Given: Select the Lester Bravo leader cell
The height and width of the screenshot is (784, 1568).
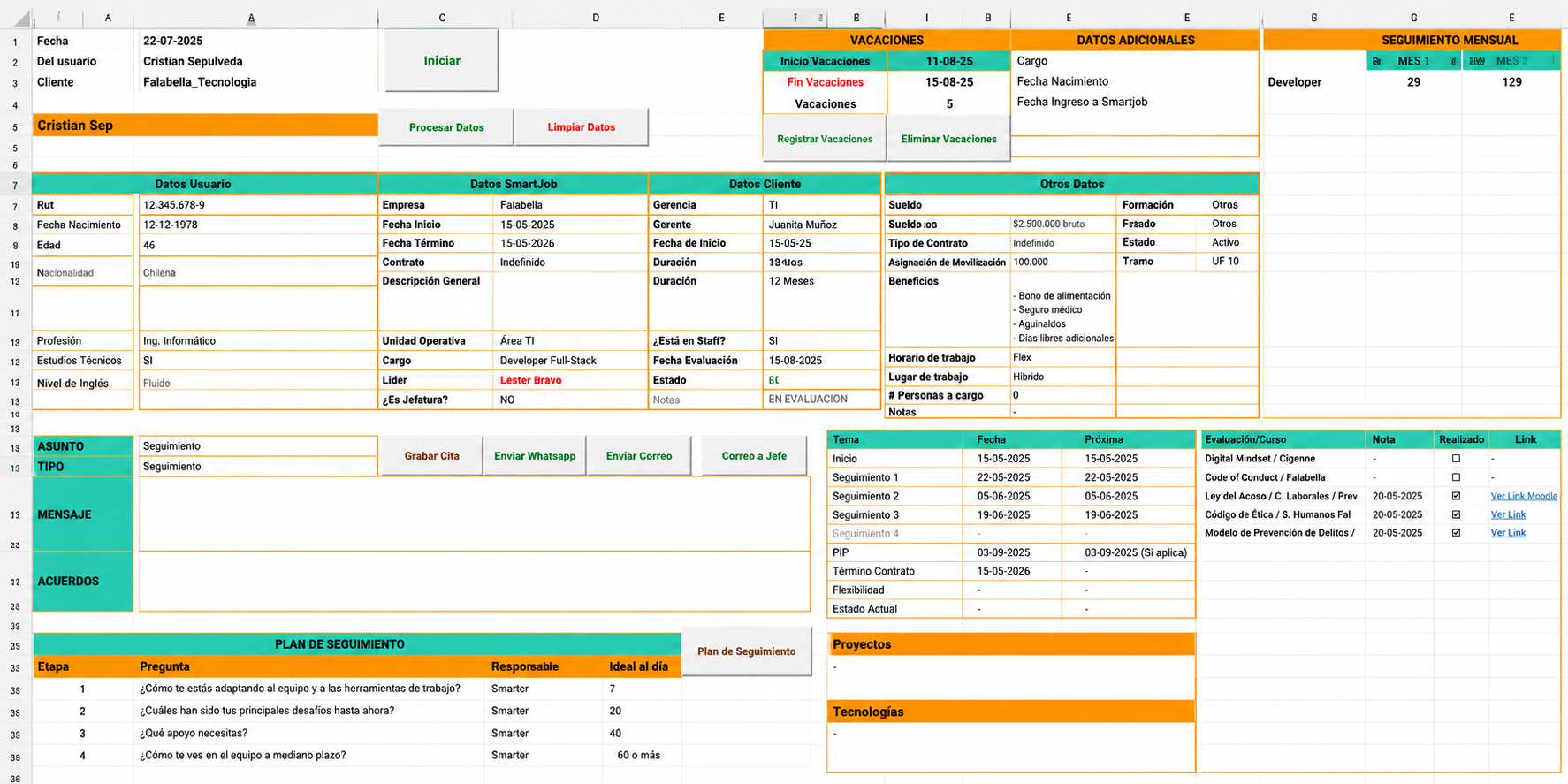Looking at the screenshot, I should (x=571, y=380).
